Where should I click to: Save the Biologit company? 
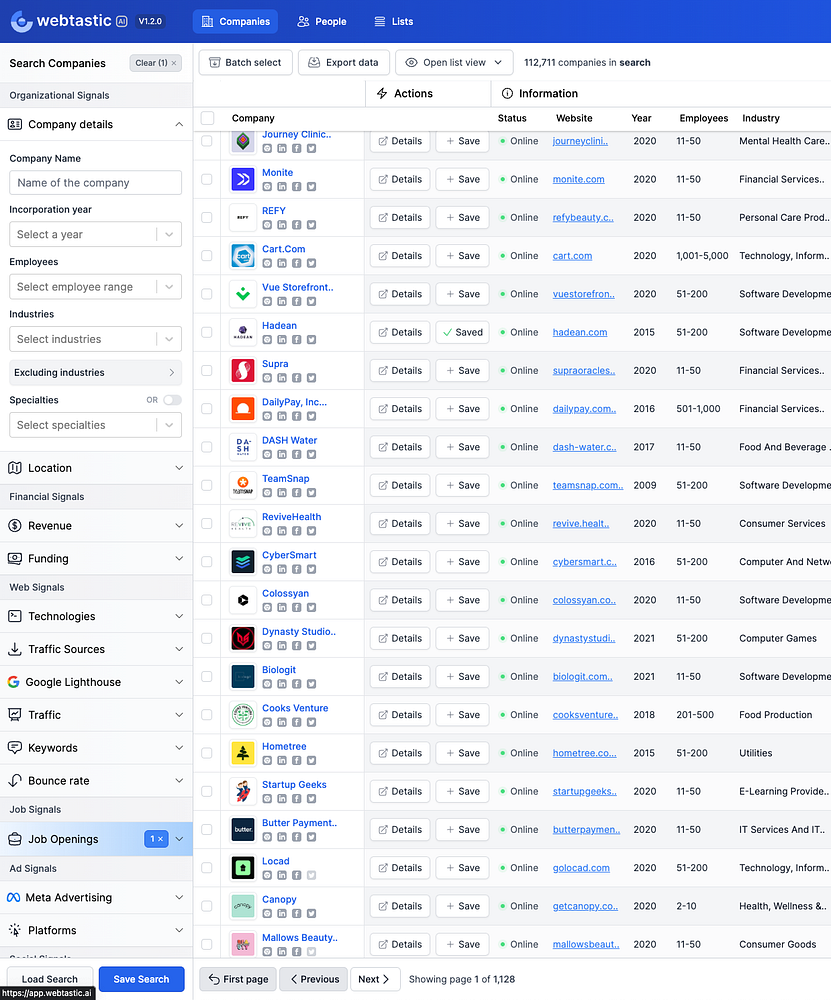462,677
